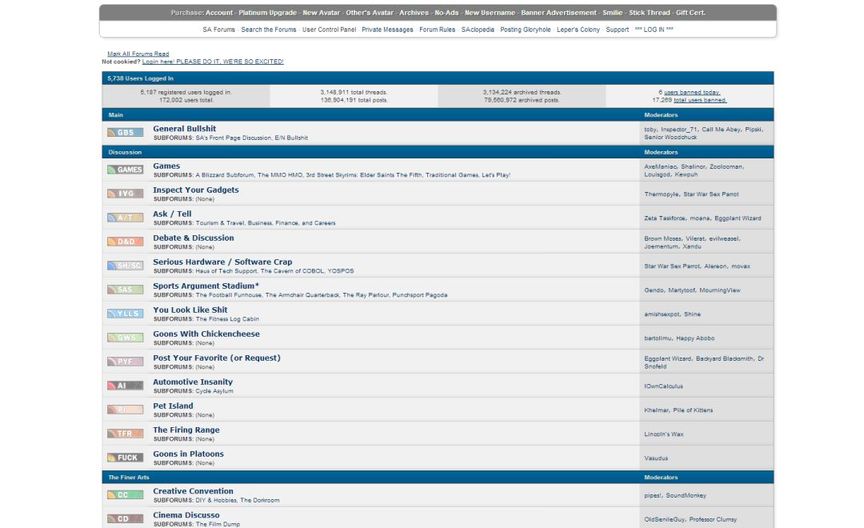Click Mark All Forums Read link
864x528 pixels.
pyautogui.click(x=138, y=54)
